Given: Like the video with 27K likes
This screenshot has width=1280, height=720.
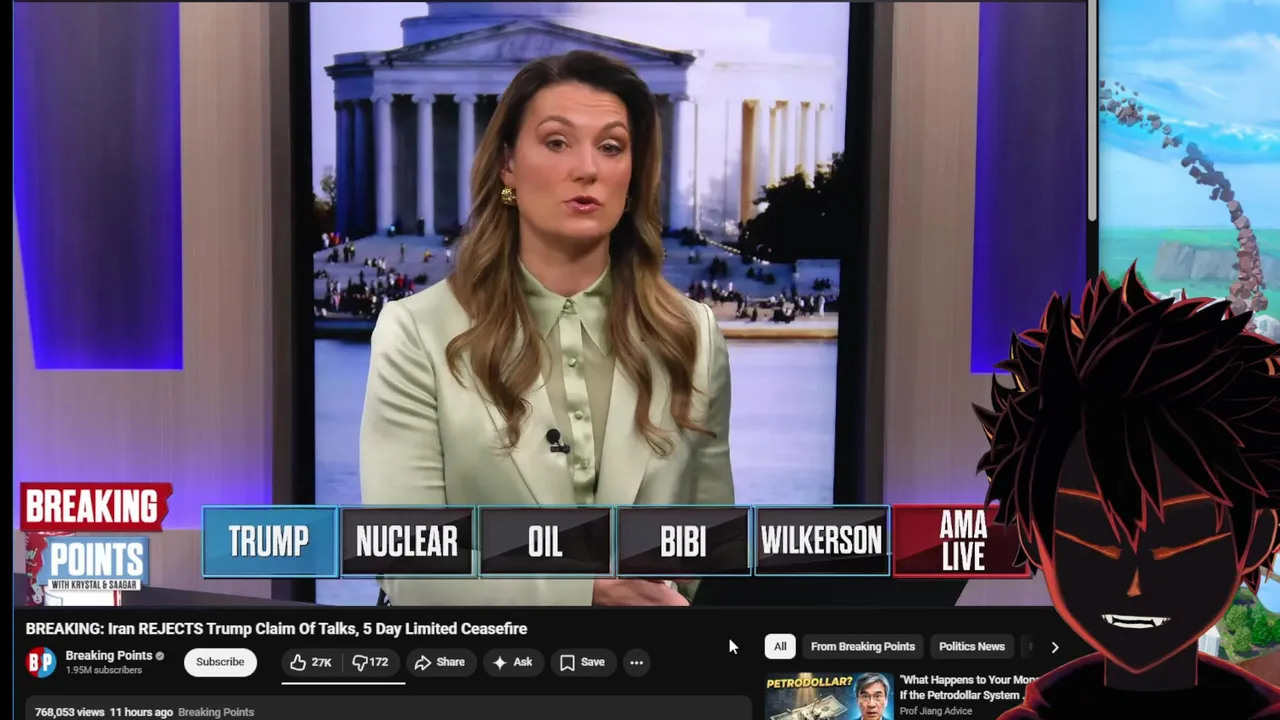Looking at the screenshot, I should (x=311, y=662).
